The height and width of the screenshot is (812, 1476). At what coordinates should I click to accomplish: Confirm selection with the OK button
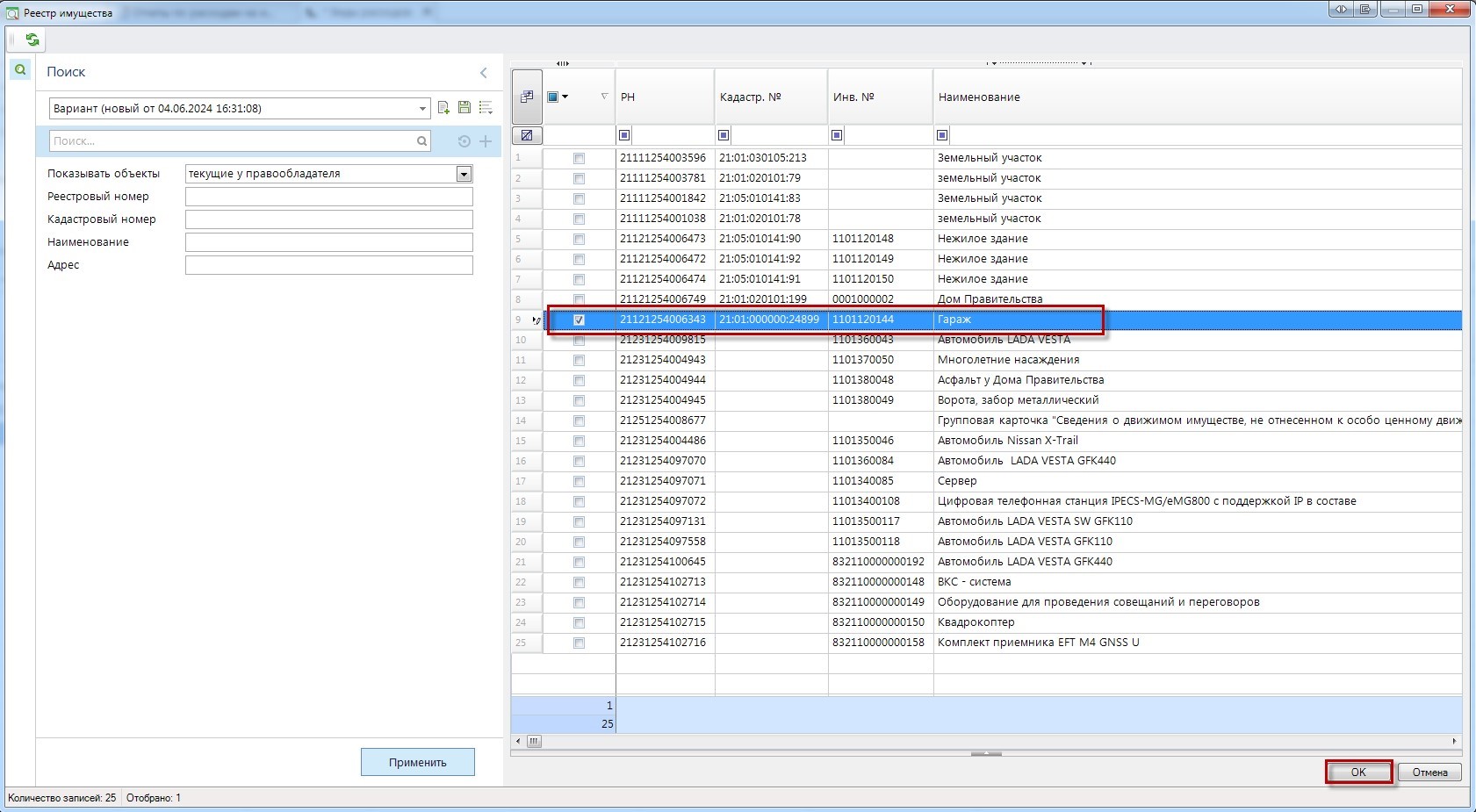1358,772
